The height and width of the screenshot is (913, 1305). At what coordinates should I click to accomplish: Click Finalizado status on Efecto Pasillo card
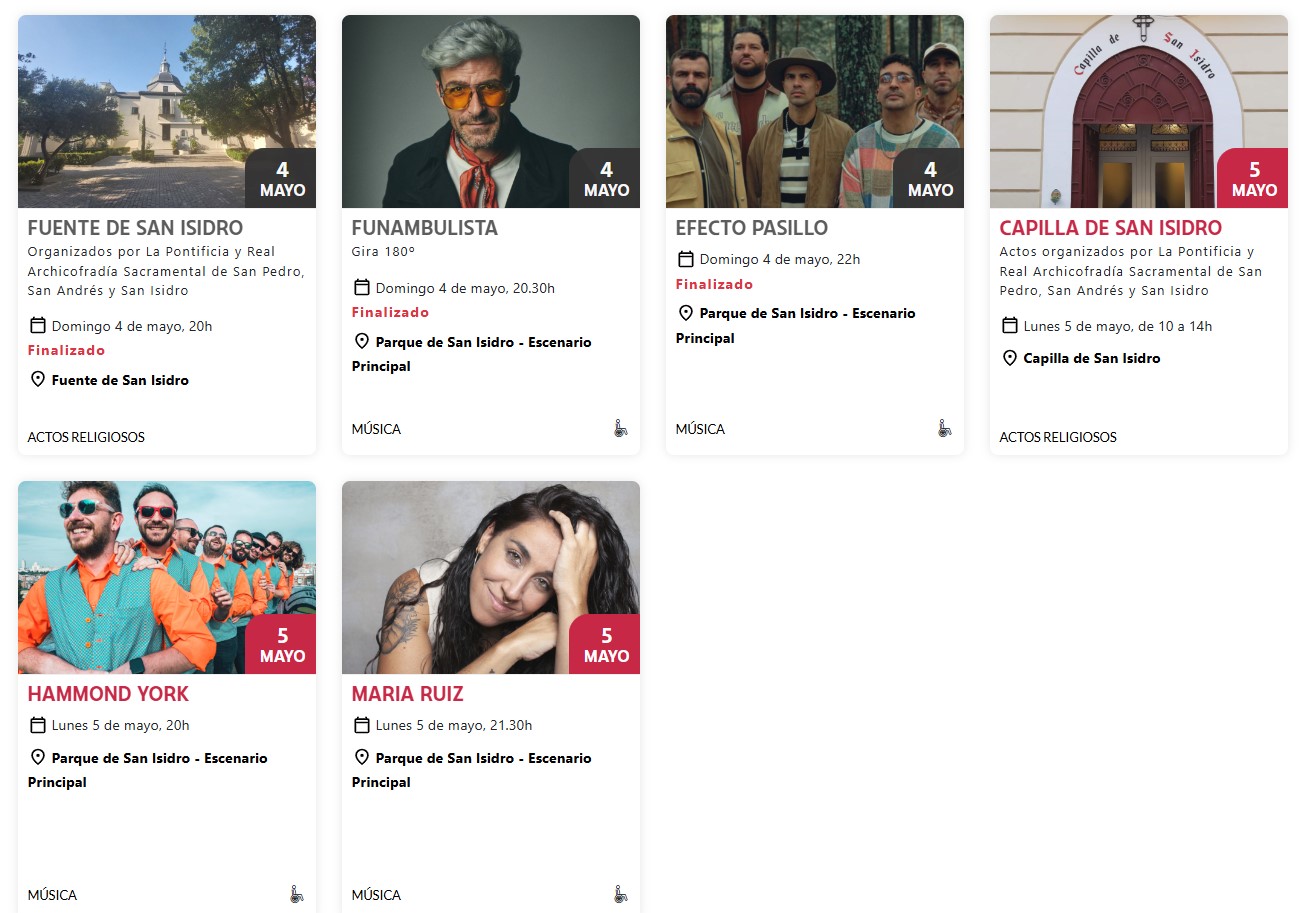pyautogui.click(x=714, y=284)
